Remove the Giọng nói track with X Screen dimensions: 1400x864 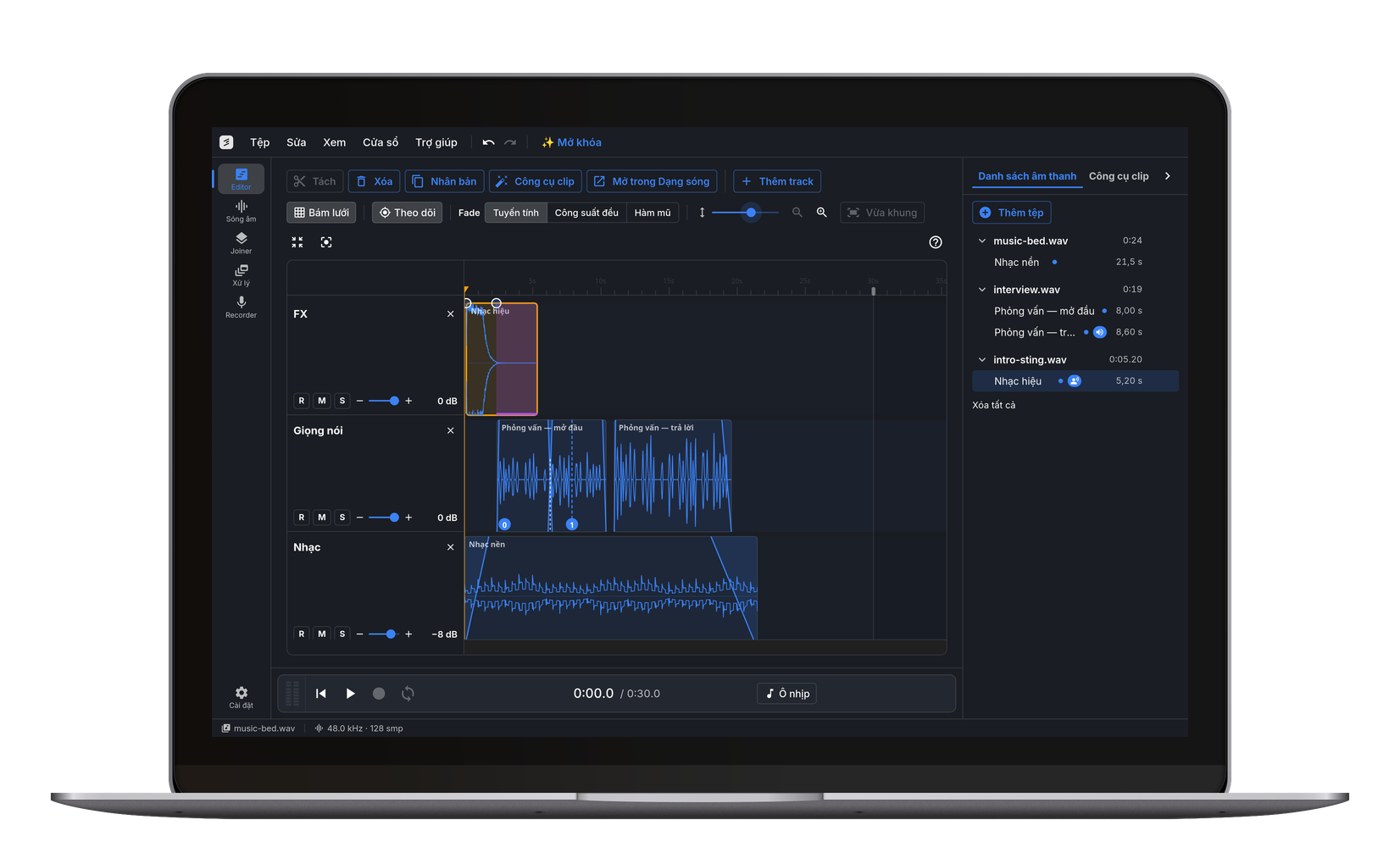point(451,430)
